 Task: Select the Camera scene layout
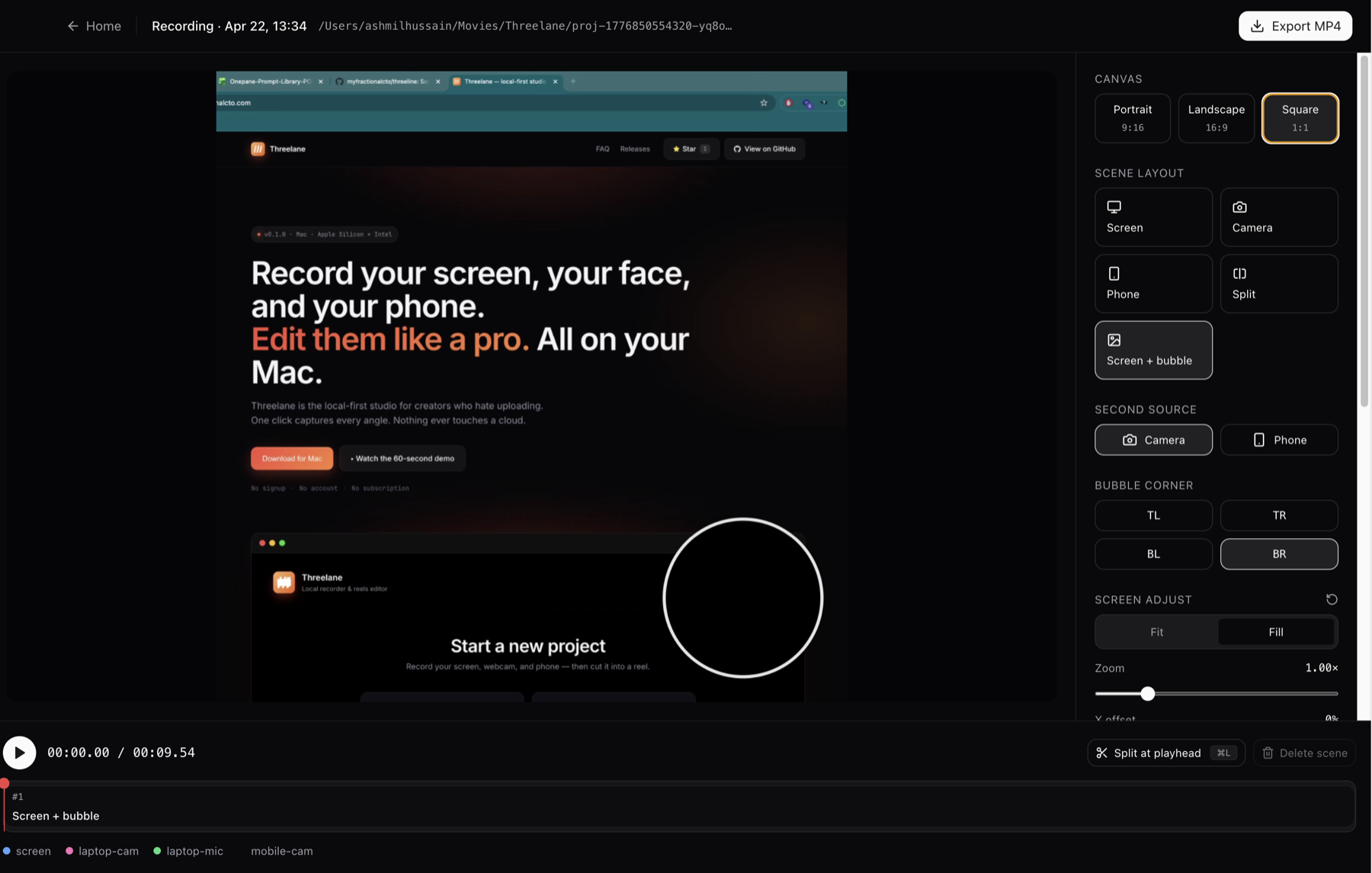click(1278, 217)
